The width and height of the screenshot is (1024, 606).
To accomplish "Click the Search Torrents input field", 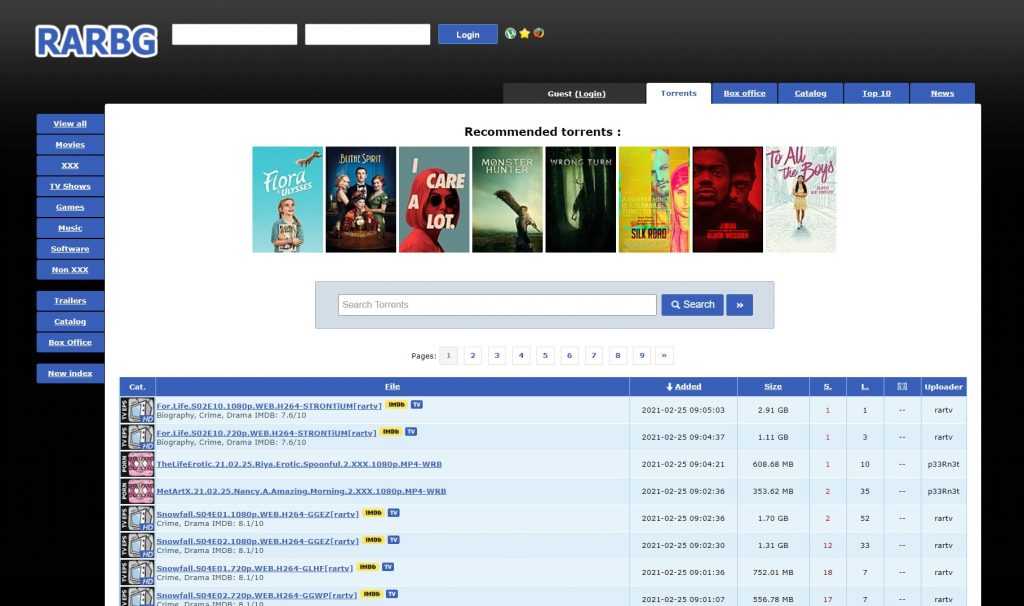I will click(x=497, y=305).
